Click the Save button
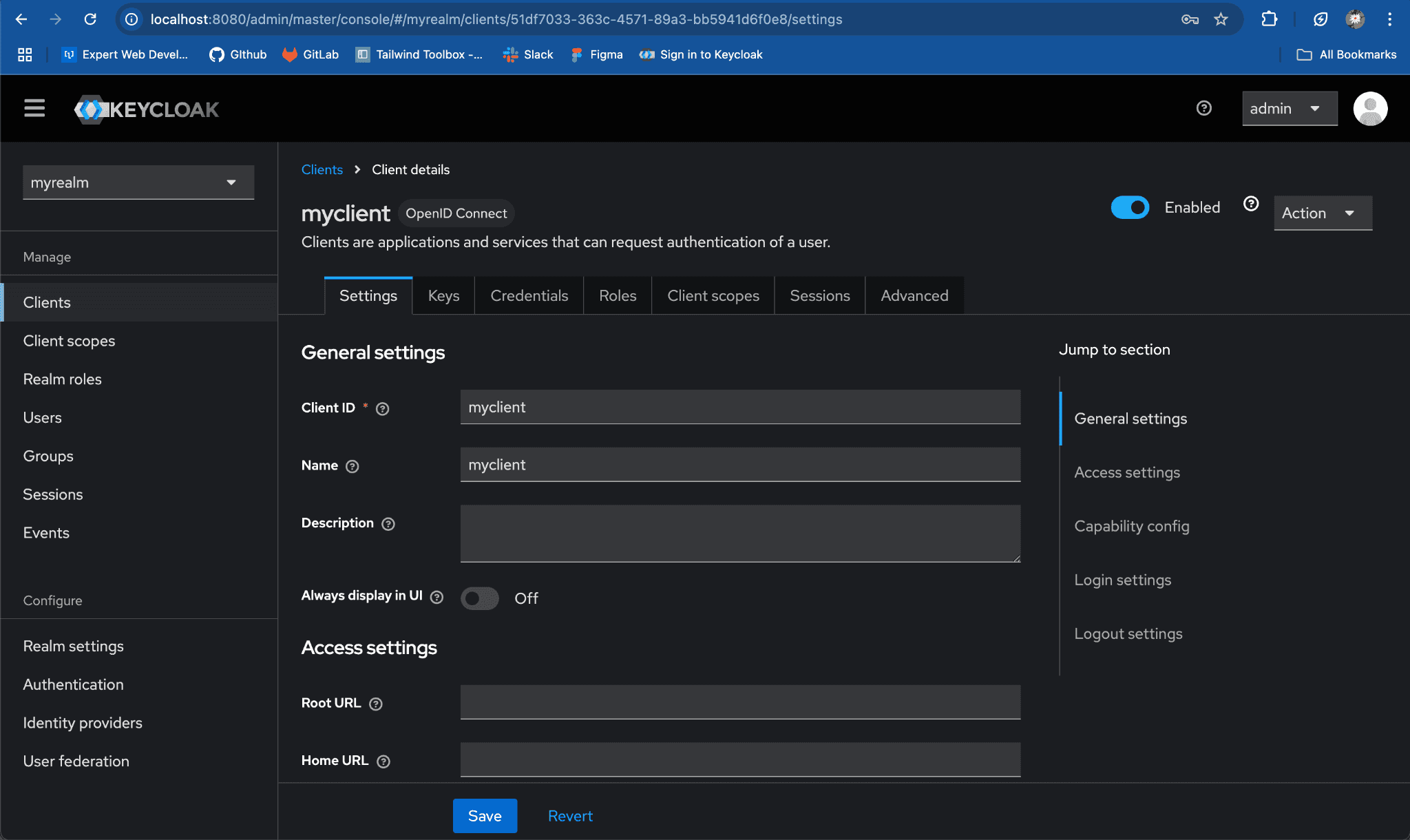The width and height of the screenshot is (1410, 840). 485,816
